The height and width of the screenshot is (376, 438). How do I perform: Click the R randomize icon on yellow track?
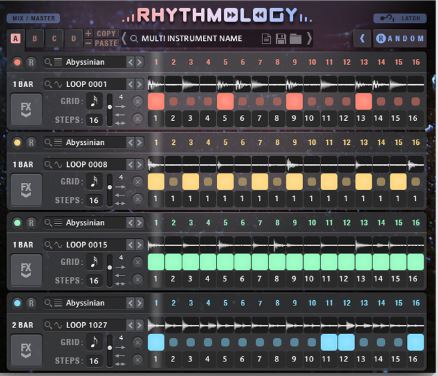[x=31, y=143]
